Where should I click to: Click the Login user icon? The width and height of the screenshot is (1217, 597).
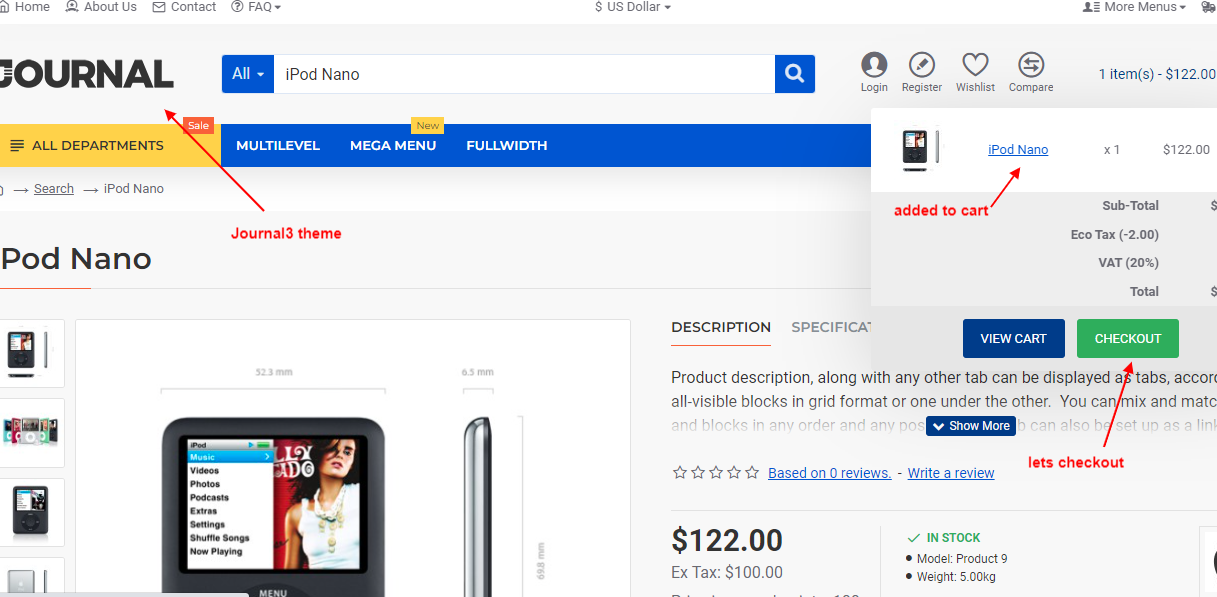874,65
